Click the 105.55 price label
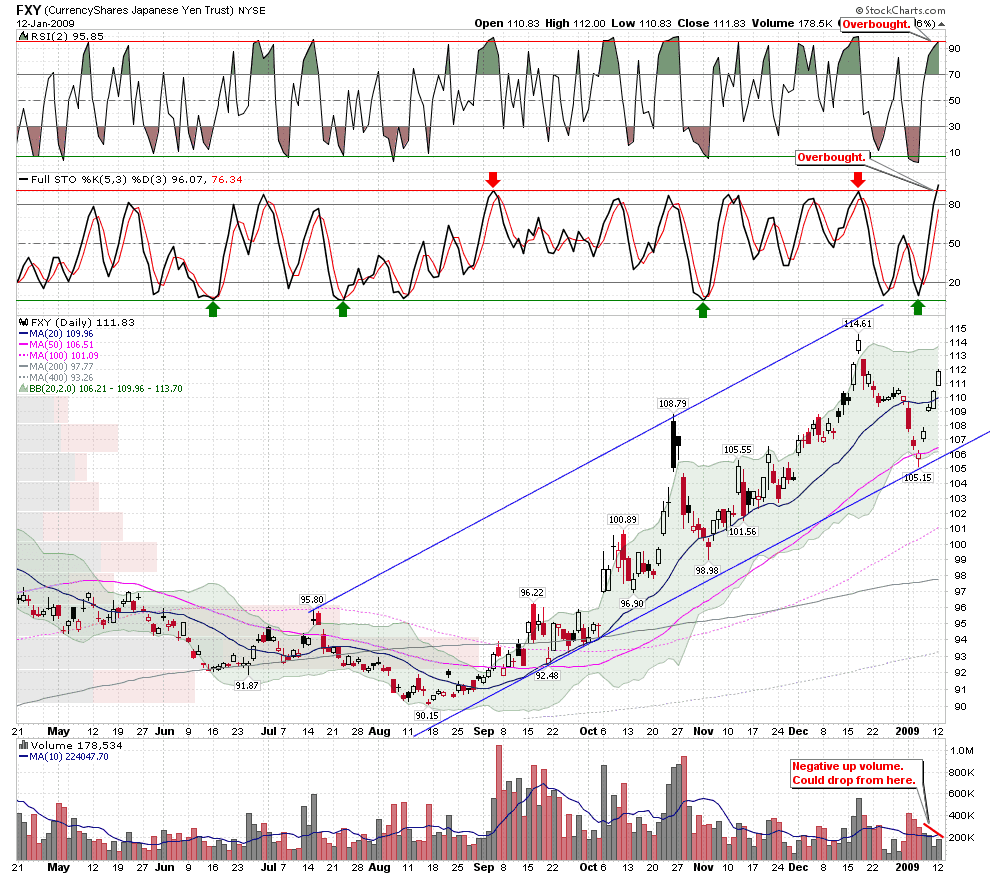The height and width of the screenshot is (876, 990). 737,450
